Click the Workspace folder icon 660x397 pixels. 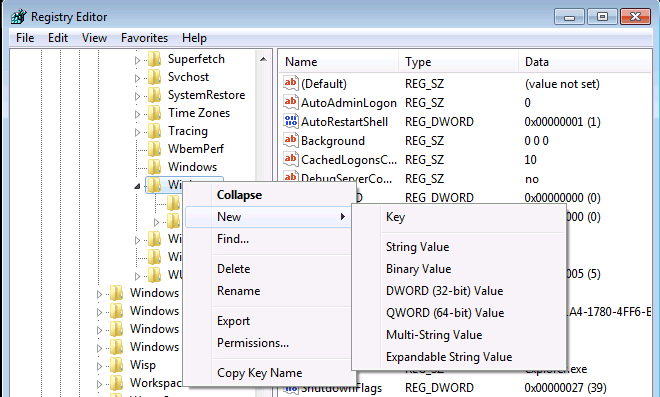pos(117,384)
